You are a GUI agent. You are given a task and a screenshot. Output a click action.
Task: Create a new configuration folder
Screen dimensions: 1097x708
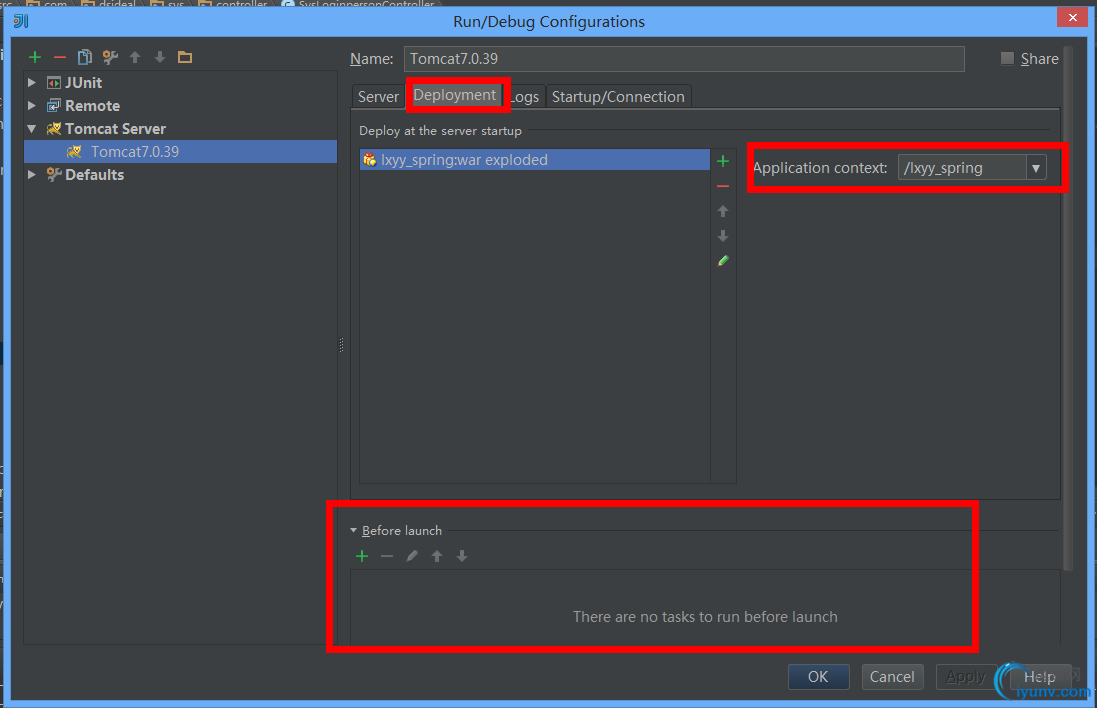(x=185, y=57)
